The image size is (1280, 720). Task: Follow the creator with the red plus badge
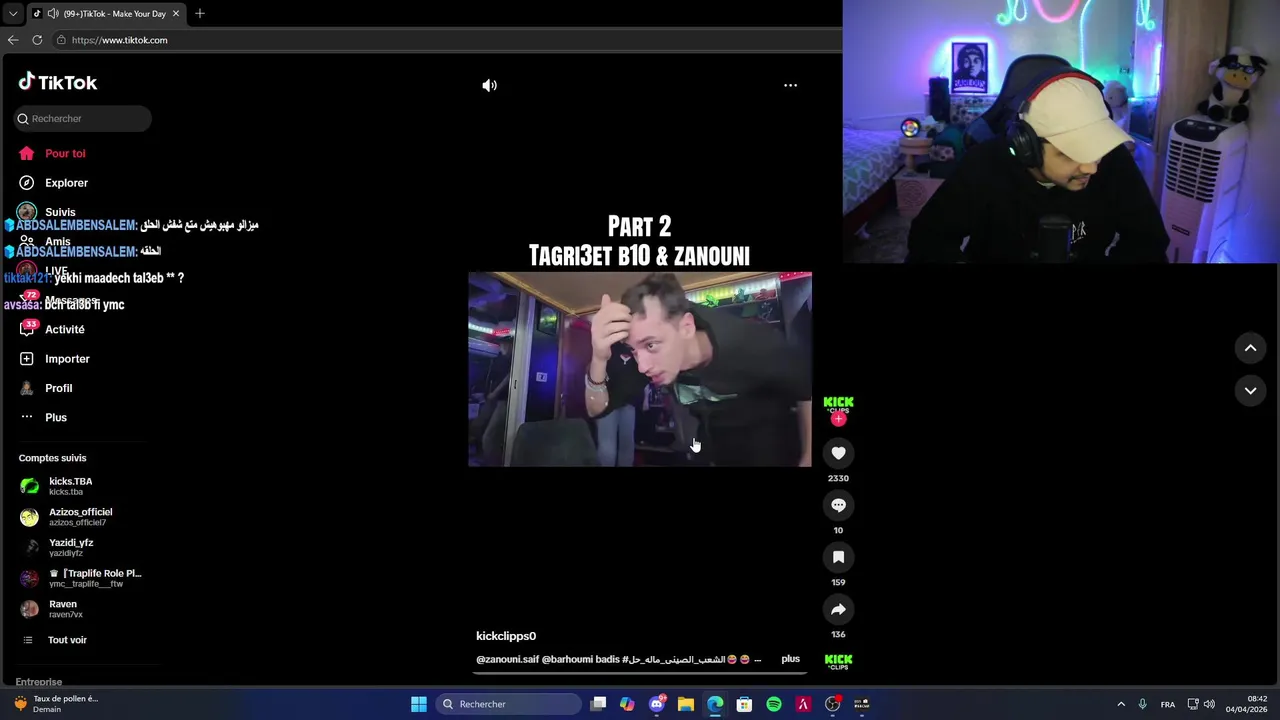(x=838, y=419)
